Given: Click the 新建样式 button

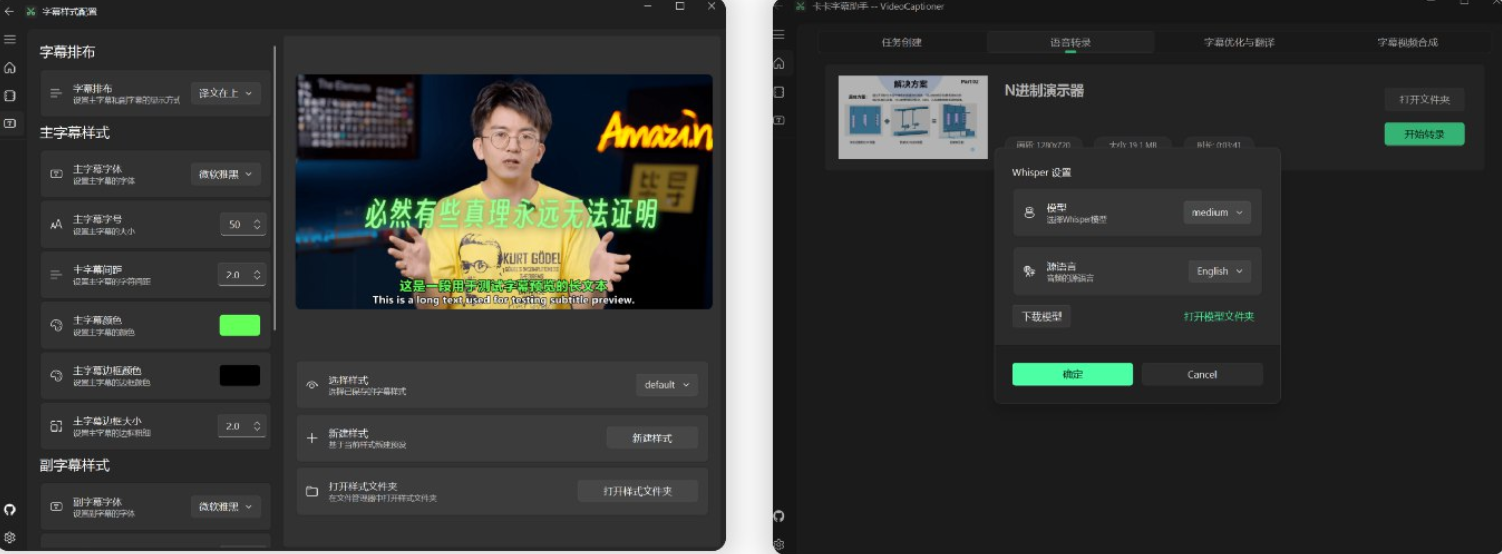Looking at the screenshot, I should [652, 438].
